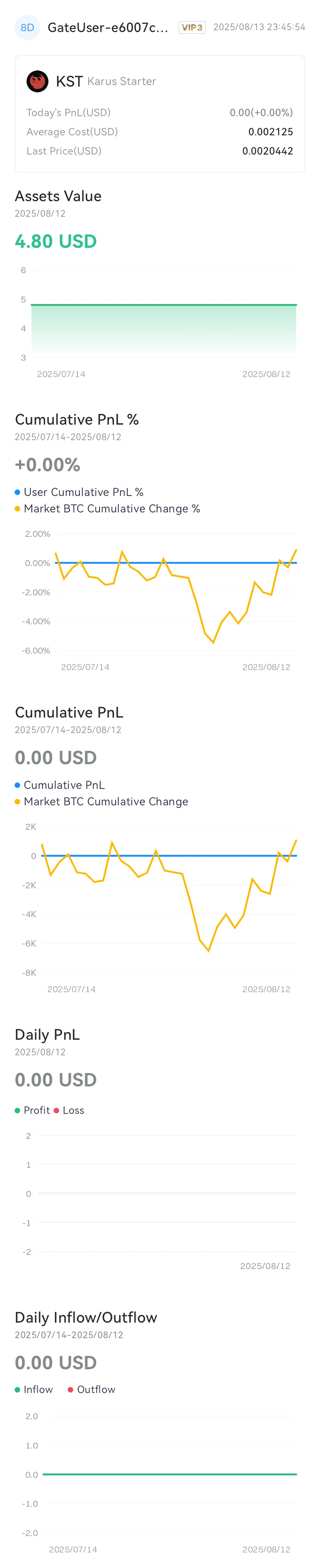This screenshot has height=1568, width=320.
Task: Click the VIP3 badge
Action: pos(192,27)
